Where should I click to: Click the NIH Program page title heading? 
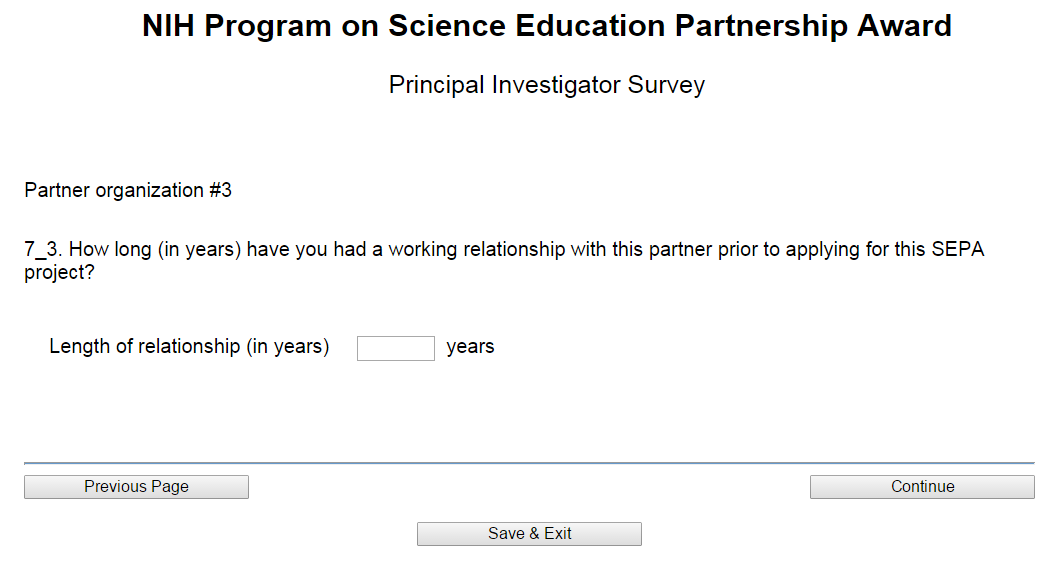coord(546,27)
